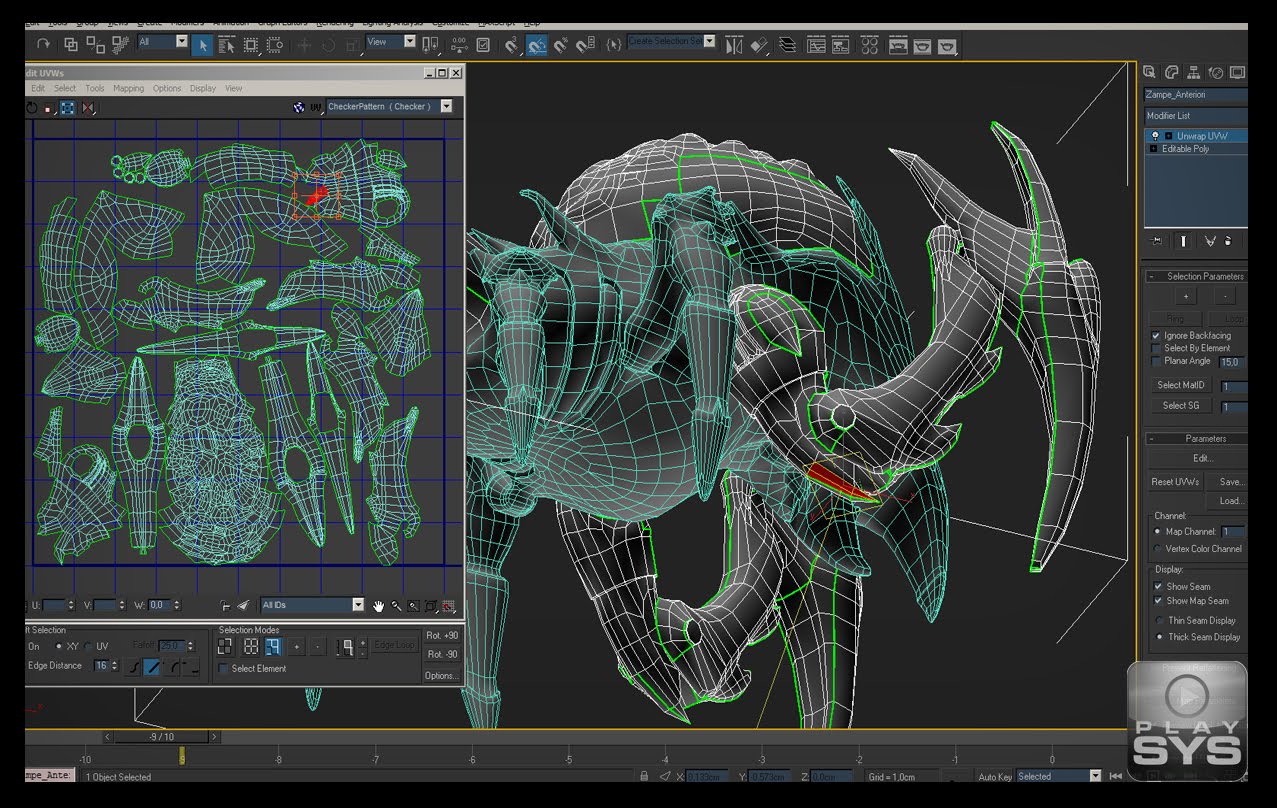Open the View reference coordinate dropdown
The height and width of the screenshot is (808, 1277).
409,42
